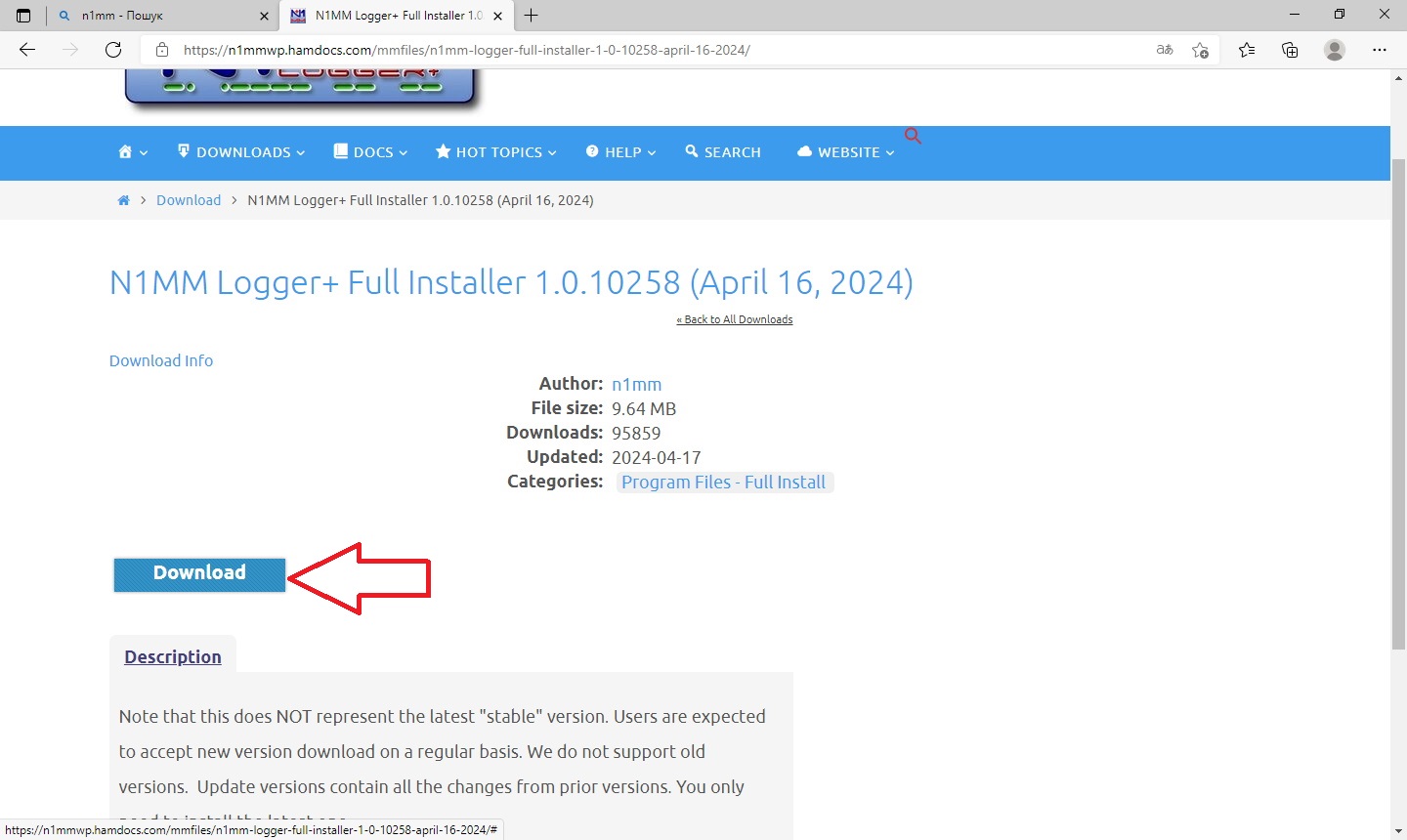This screenshot has height=840, width=1407.
Task: Expand the HELP menu
Action: coord(620,152)
